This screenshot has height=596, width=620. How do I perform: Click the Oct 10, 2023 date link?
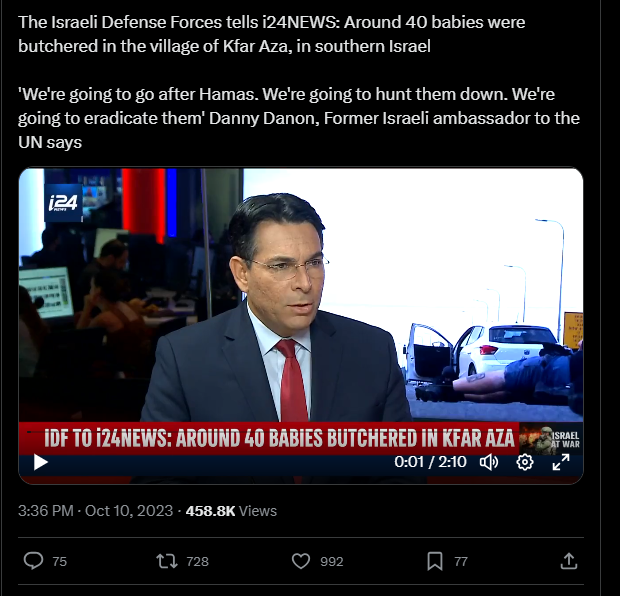tap(129, 511)
